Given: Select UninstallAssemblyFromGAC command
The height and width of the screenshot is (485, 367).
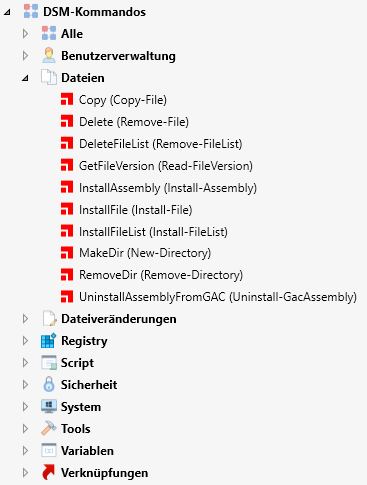Looking at the screenshot, I should pyautogui.click(x=218, y=297).
